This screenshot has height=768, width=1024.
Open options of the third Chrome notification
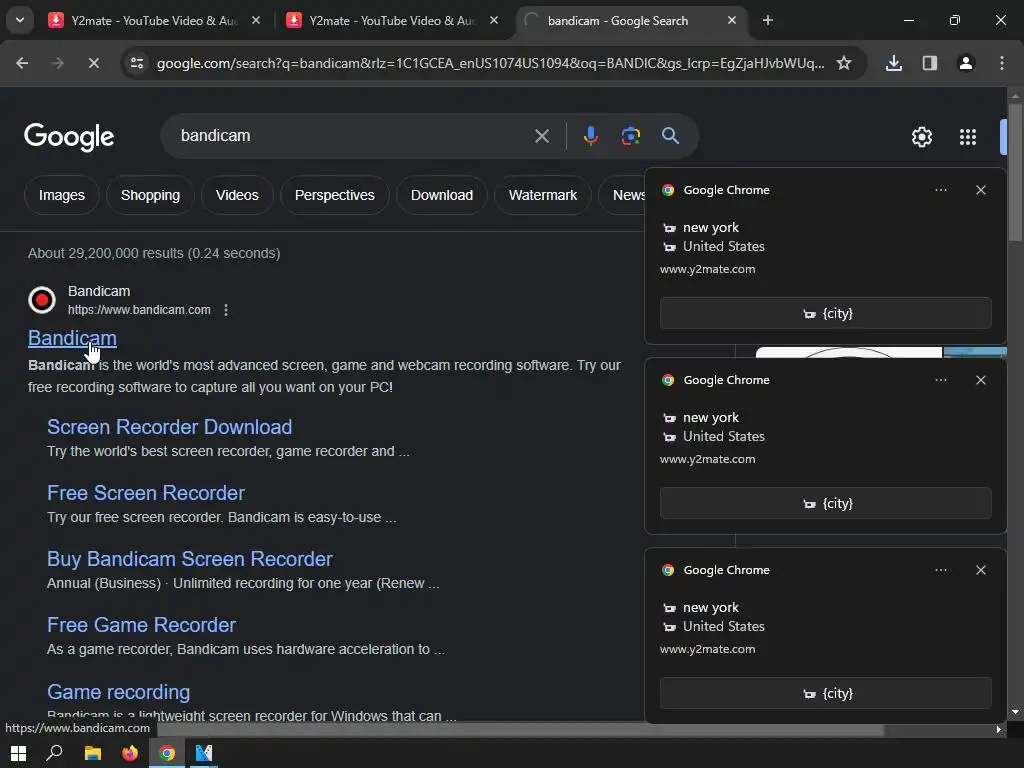tap(940, 570)
